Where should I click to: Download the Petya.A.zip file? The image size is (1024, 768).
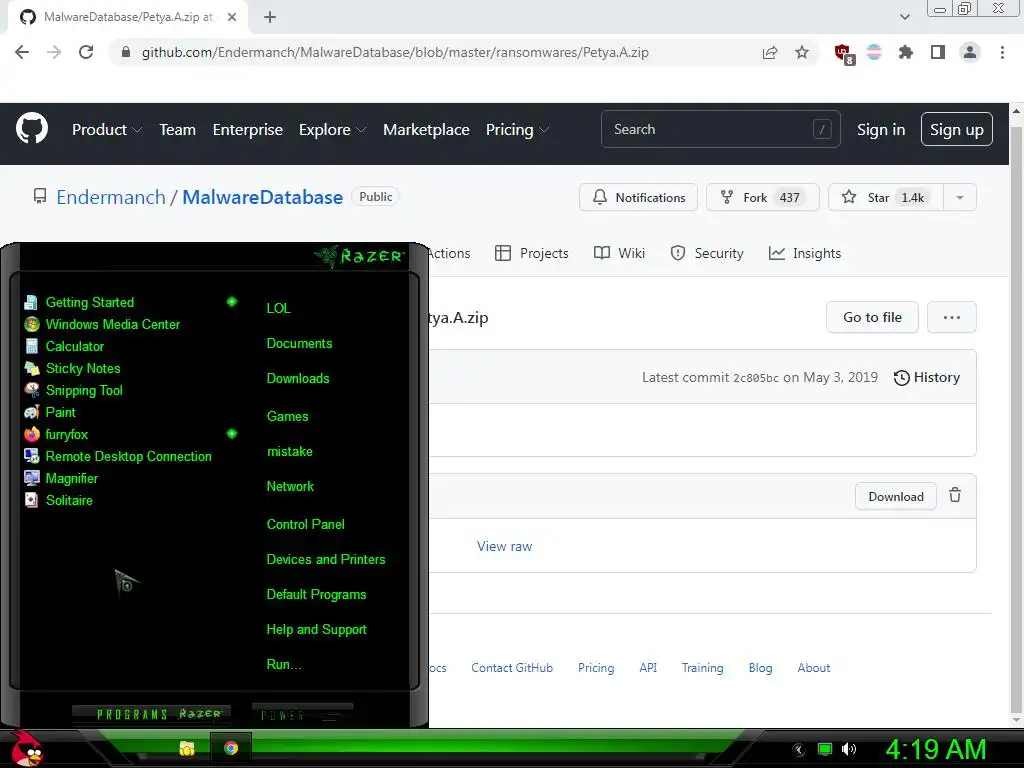pyautogui.click(x=896, y=496)
